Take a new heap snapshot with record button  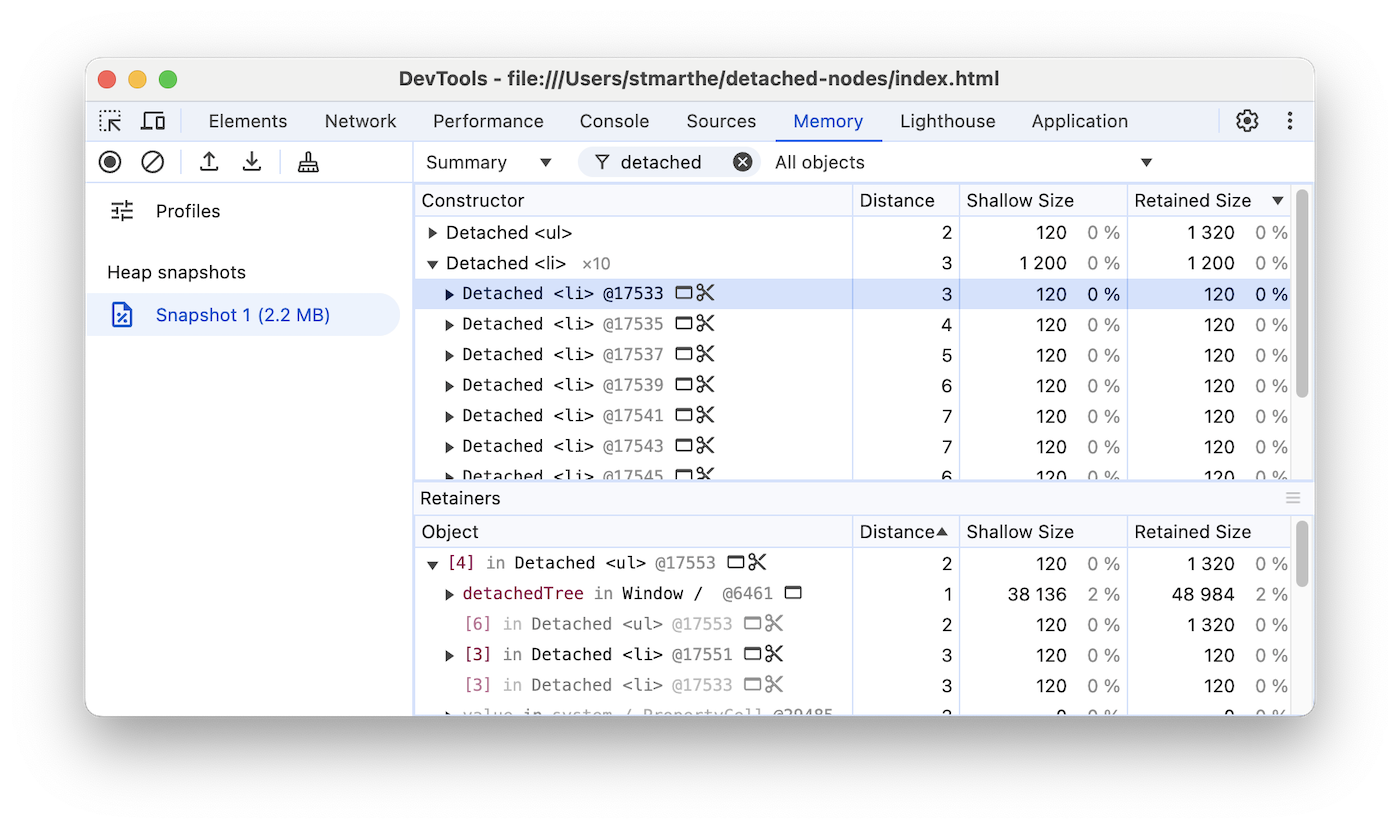pyautogui.click(x=110, y=161)
